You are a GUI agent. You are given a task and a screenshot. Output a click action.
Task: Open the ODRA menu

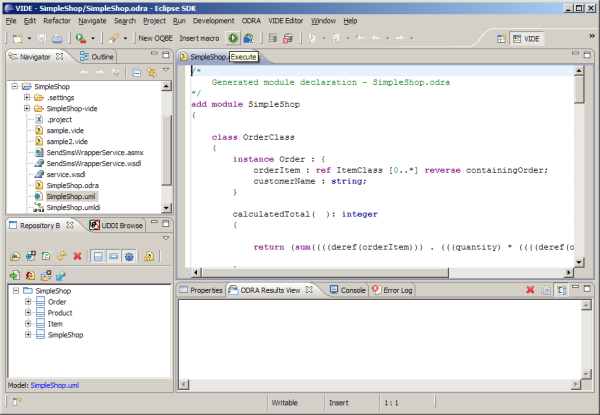251,21
